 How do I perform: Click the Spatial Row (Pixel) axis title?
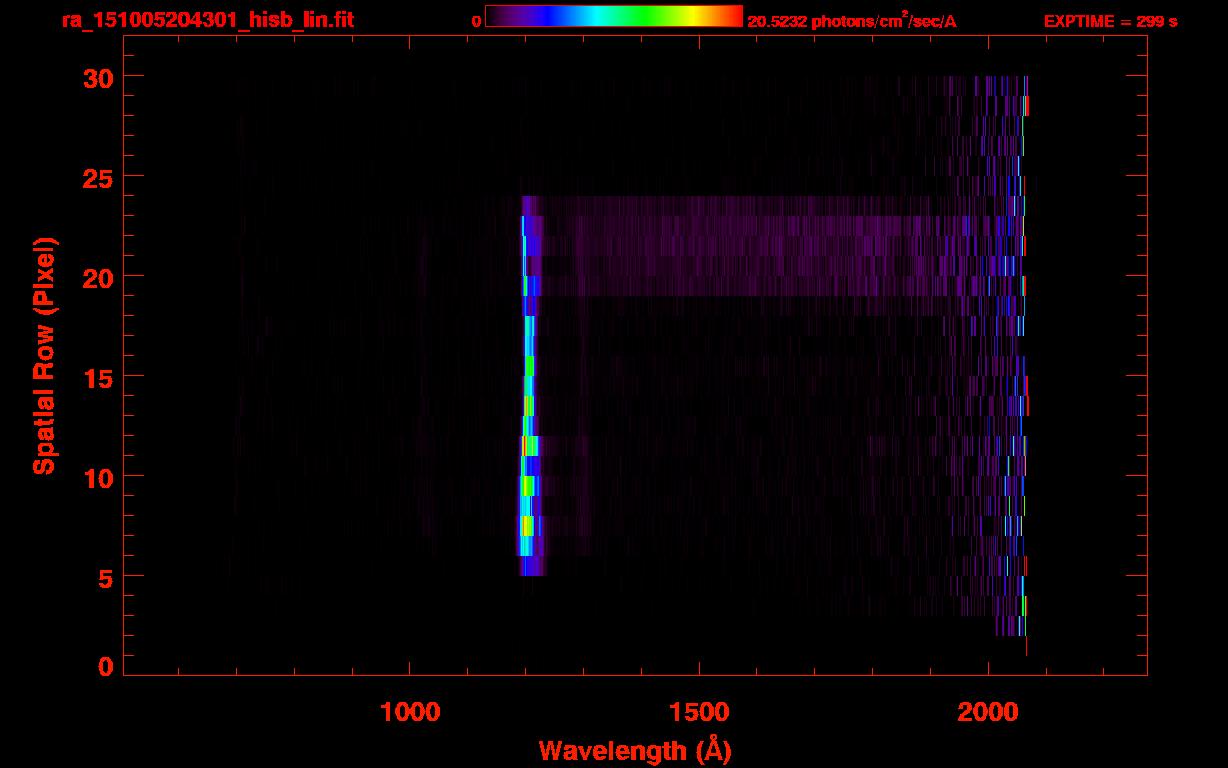[44, 356]
